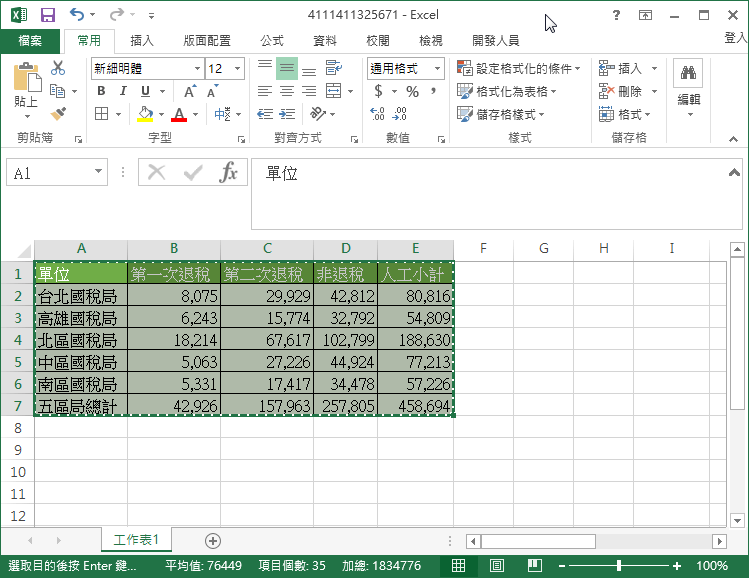This screenshot has width=749, height=578.
Task: Decrease font size with small A icon
Action: tap(213, 91)
